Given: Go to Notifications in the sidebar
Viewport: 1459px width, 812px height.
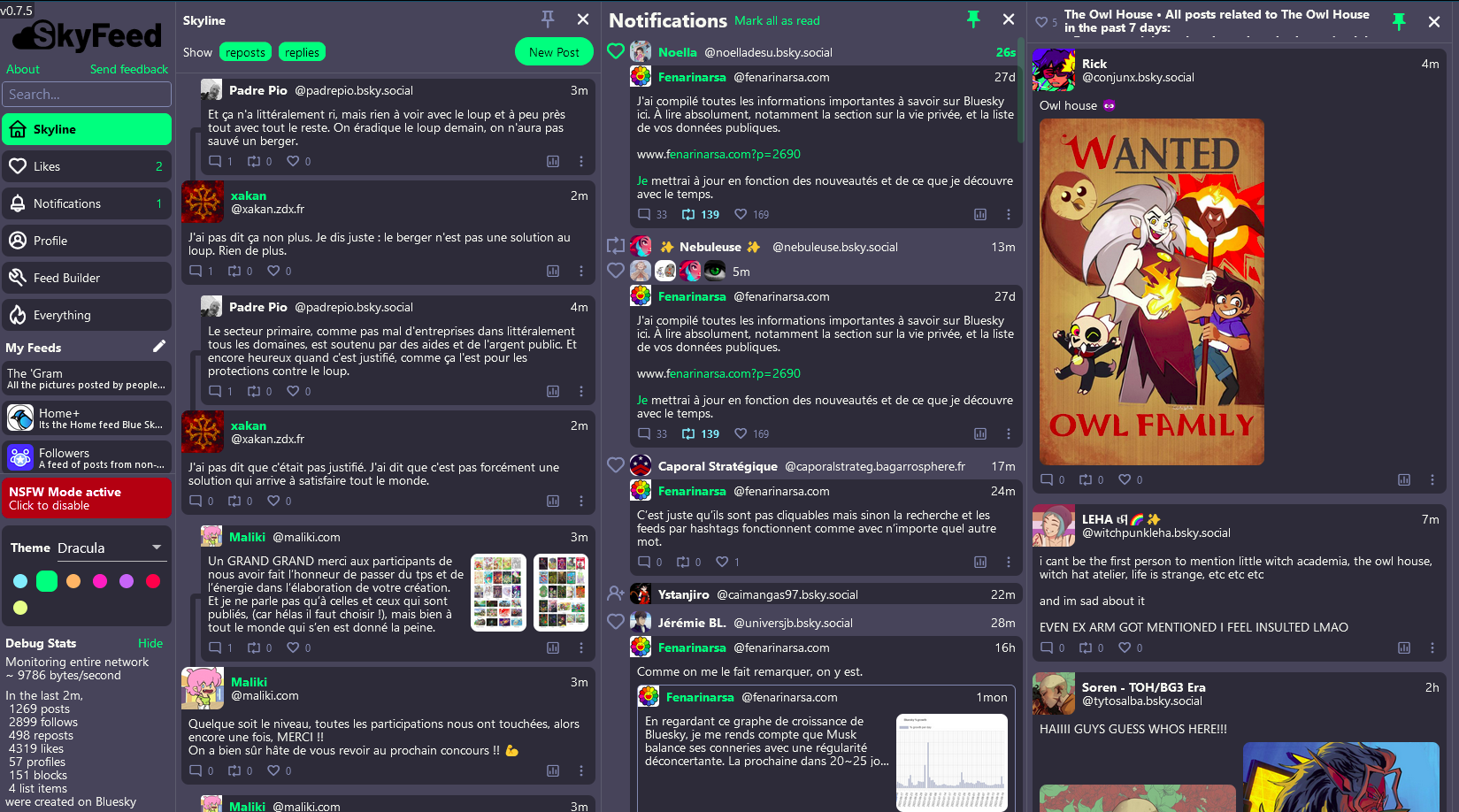Looking at the screenshot, I should (x=87, y=203).
